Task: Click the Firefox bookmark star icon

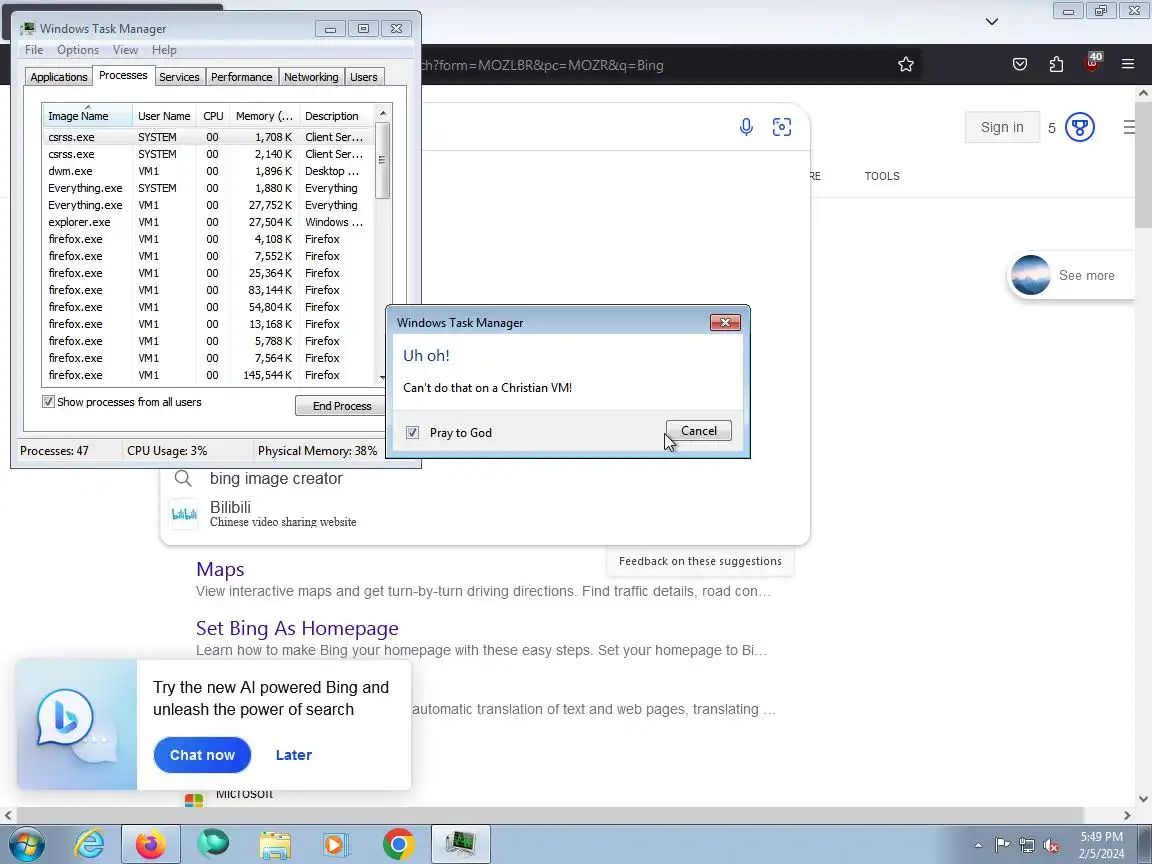Action: (905, 65)
